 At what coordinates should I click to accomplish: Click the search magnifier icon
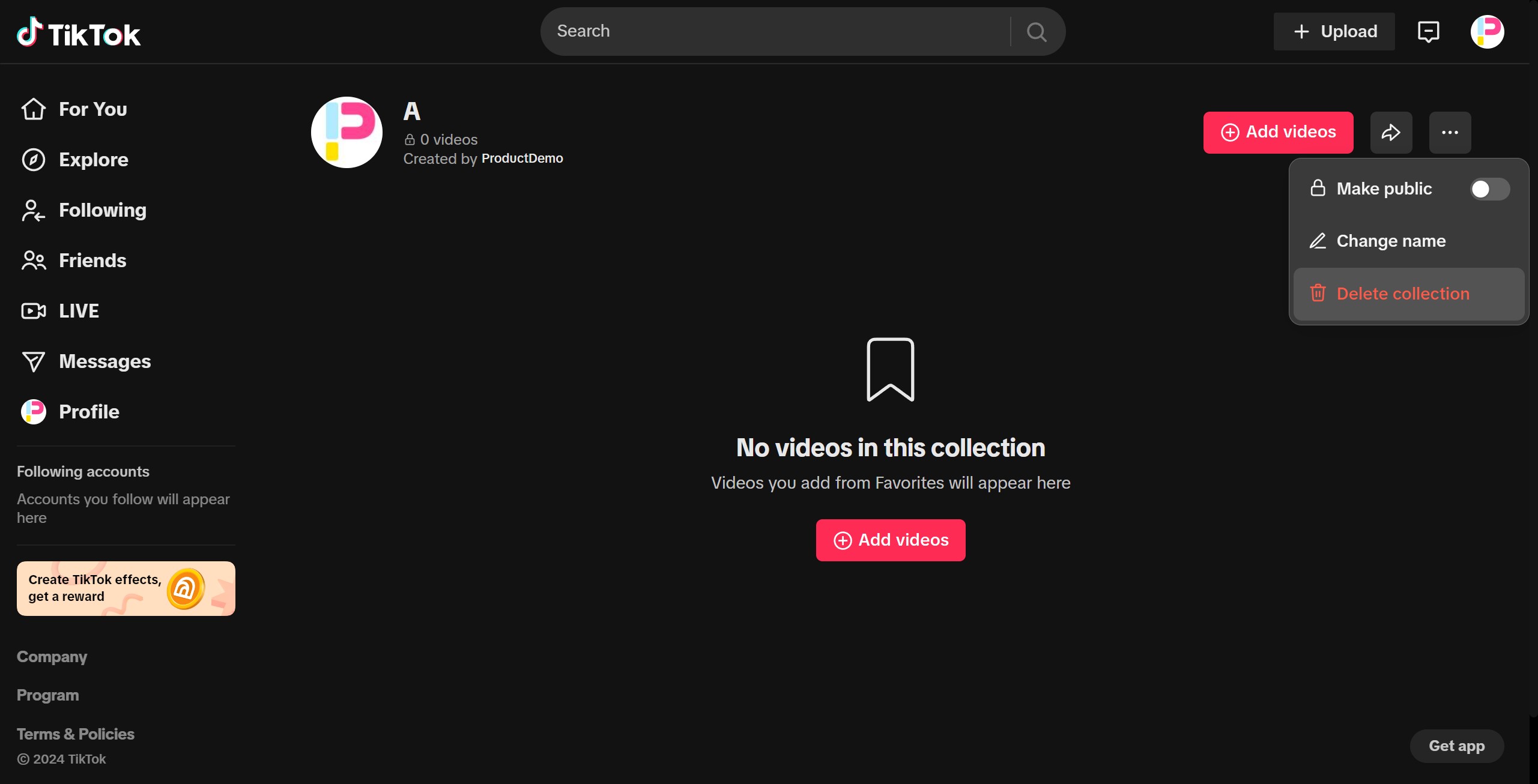(x=1037, y=32)
